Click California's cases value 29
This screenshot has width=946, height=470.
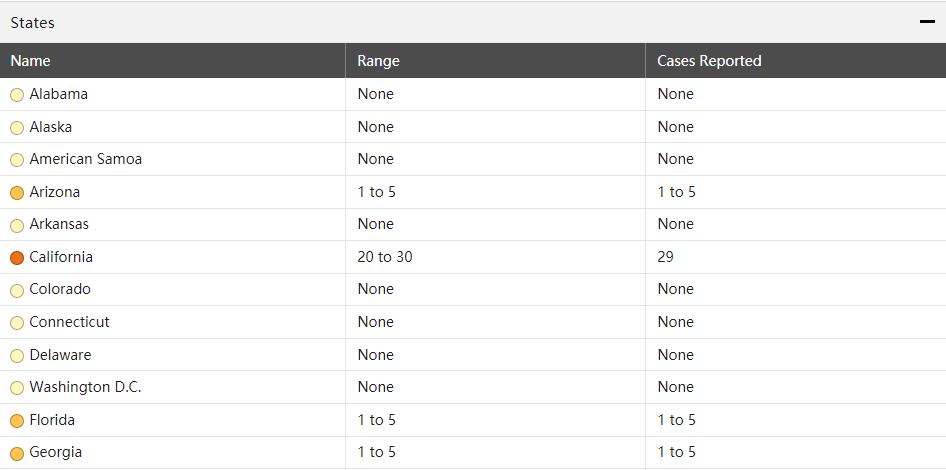click(666, 257)
